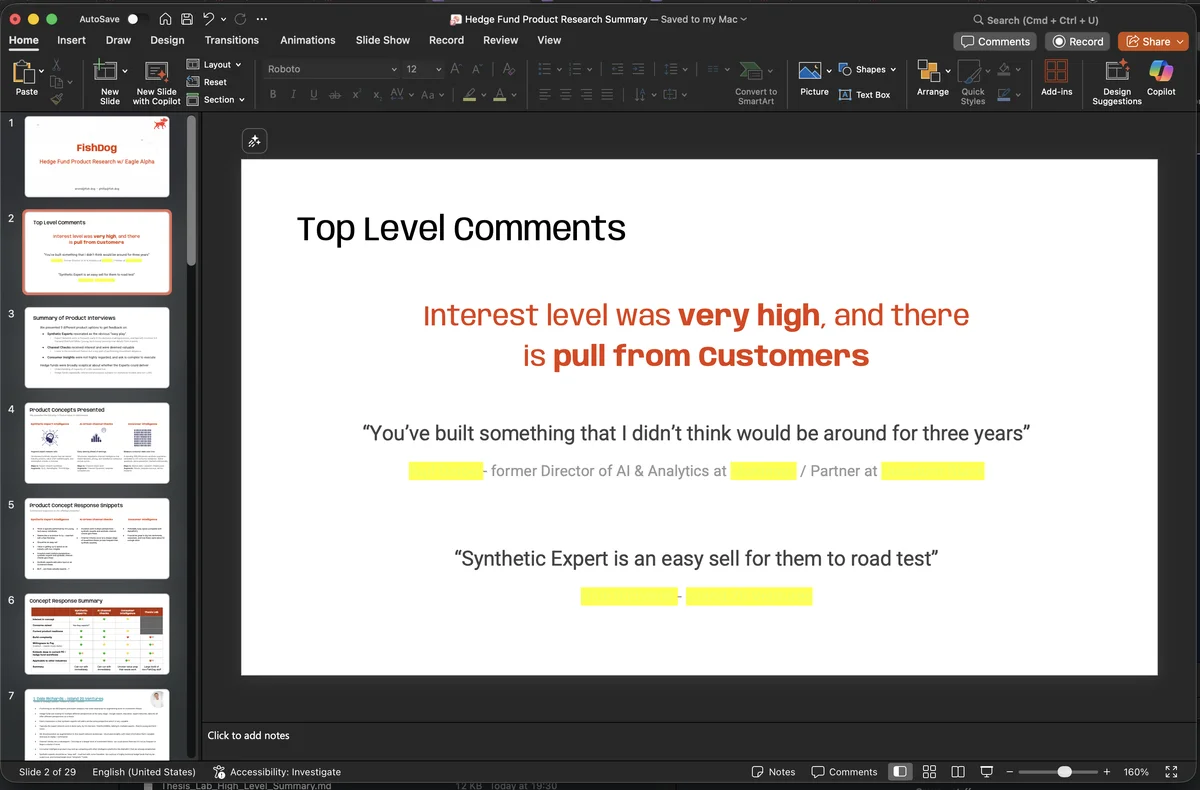Viewport: 1200px width, 790px height.
Task: Open the Layout dropdown
Action: (214, 64)
